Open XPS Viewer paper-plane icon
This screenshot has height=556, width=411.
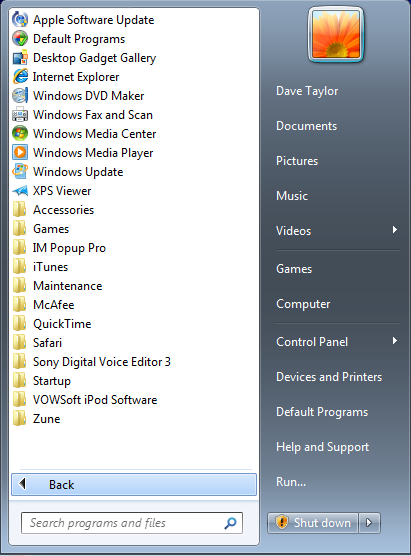pyautogui.click(x=20, y=191)
